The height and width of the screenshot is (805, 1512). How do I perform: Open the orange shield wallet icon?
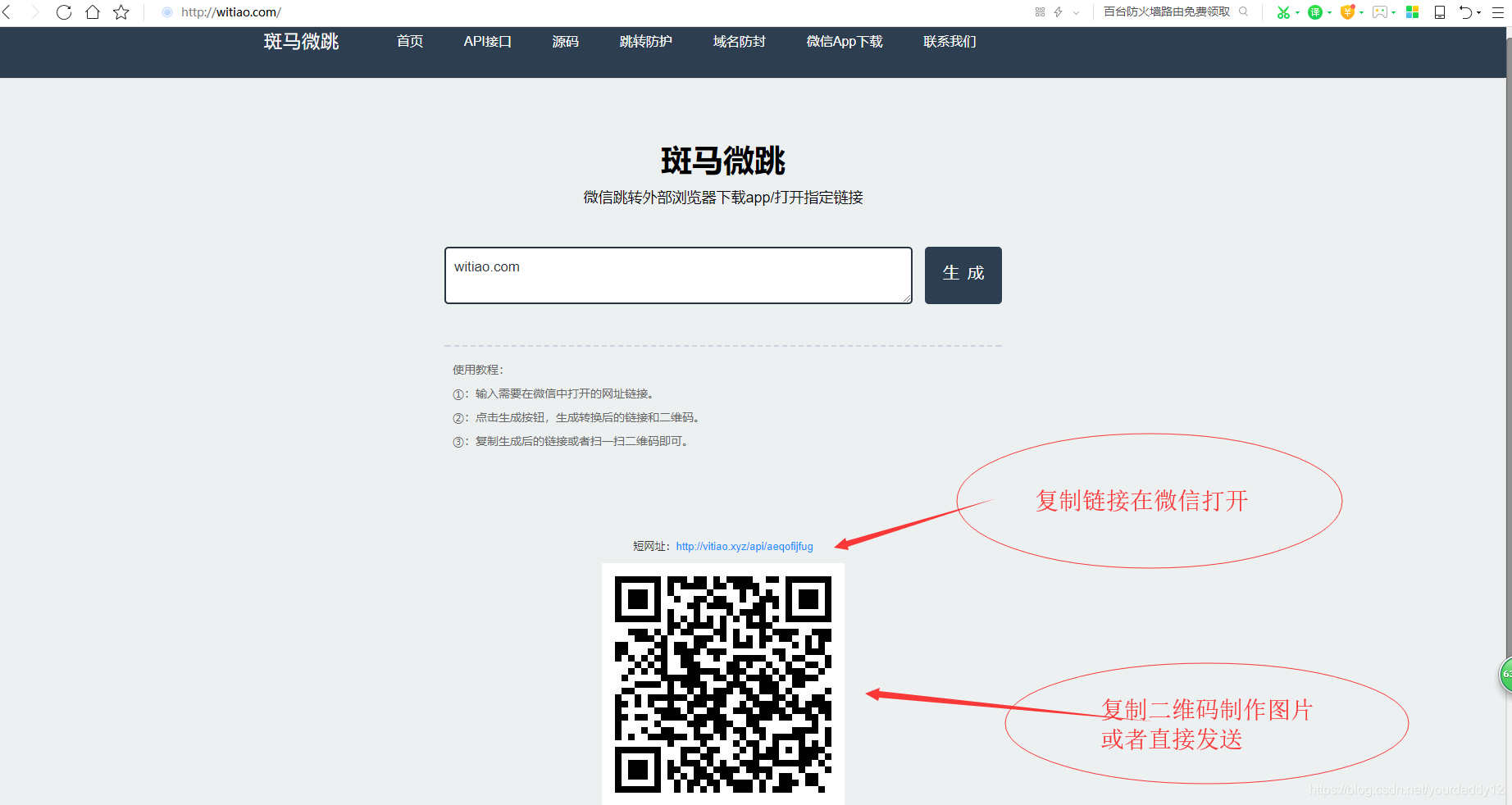click(x=1347, y=12)
